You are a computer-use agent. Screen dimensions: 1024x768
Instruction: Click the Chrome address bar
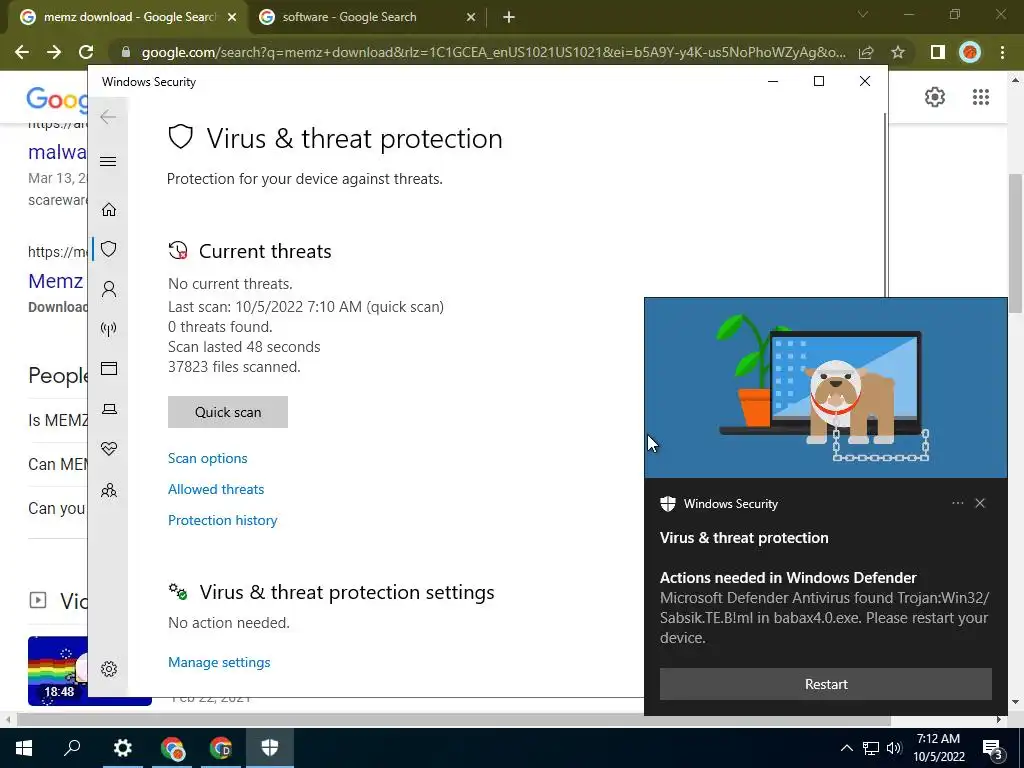coord(493,52)
